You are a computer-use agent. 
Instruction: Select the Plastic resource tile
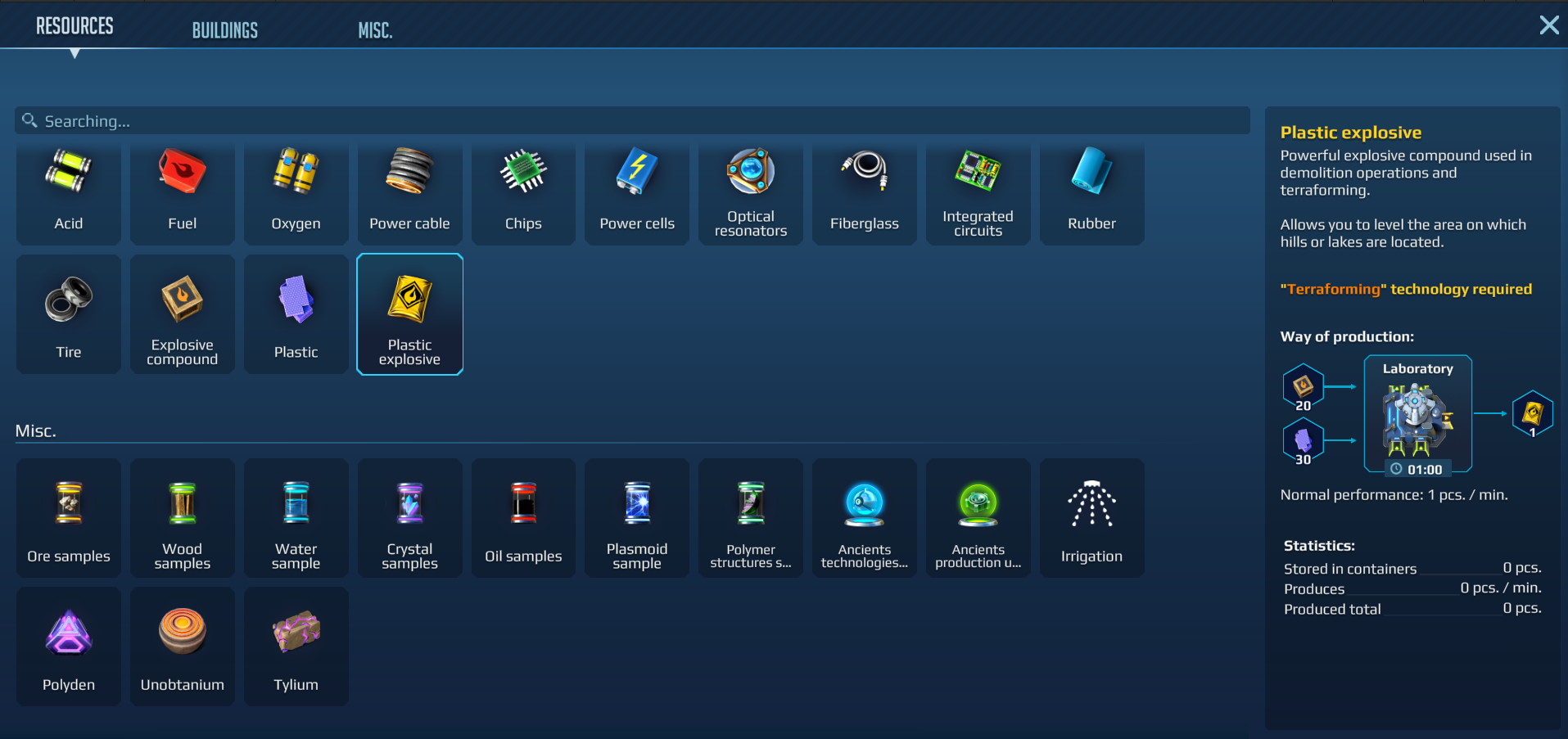296,314
